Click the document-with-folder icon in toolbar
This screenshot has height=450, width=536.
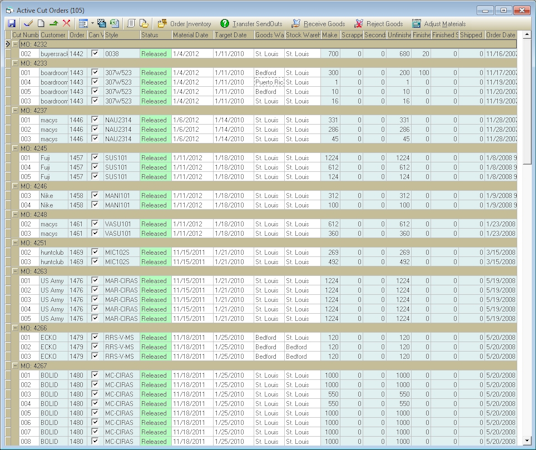click(x=144, y=24)
